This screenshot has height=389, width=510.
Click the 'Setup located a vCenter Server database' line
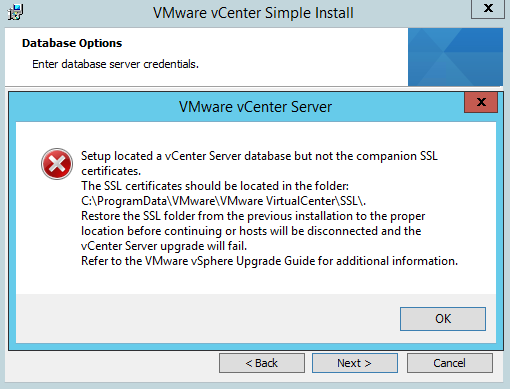[x=259, y=156]
